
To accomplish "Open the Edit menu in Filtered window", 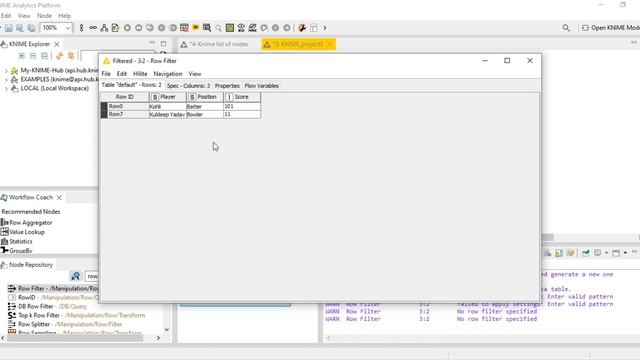I will pos(122,74).
